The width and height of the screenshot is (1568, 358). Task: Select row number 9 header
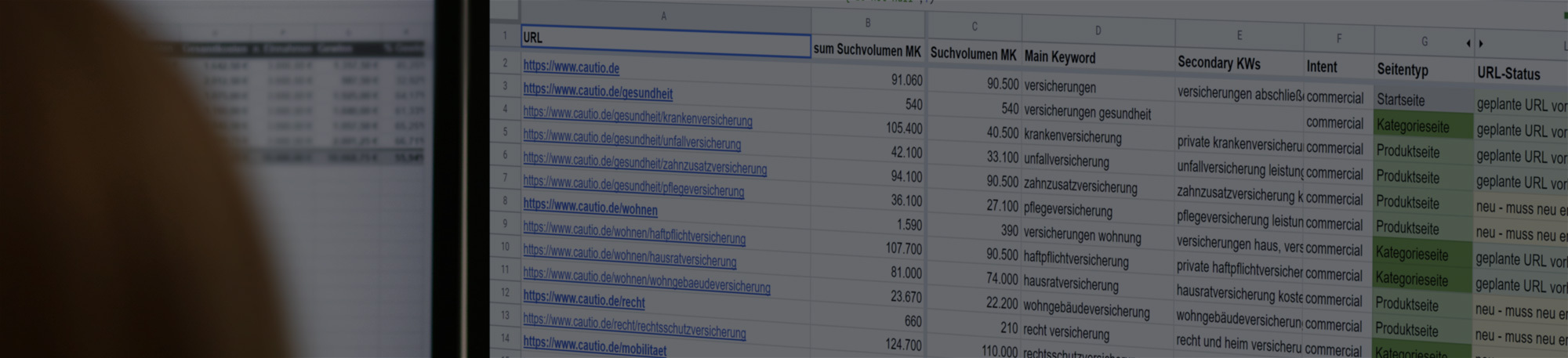505,223
